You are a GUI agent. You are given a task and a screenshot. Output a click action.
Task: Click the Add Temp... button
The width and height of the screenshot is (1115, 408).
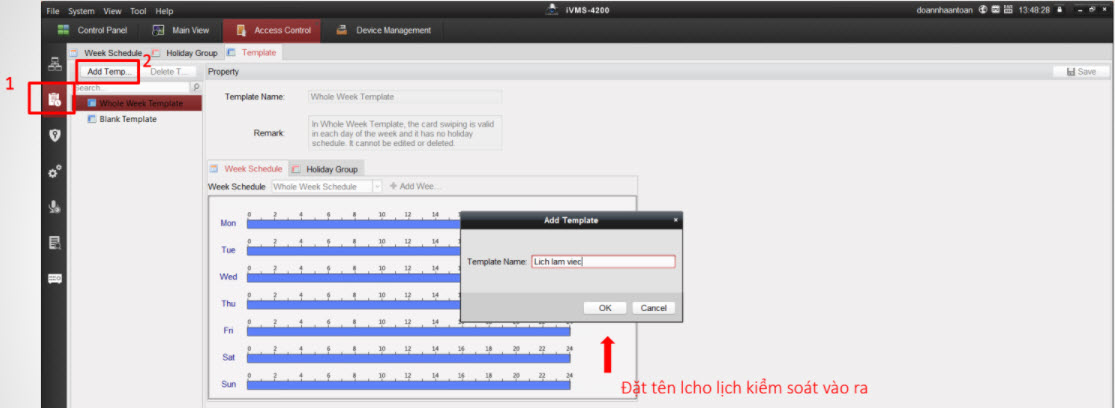(106, 72)
